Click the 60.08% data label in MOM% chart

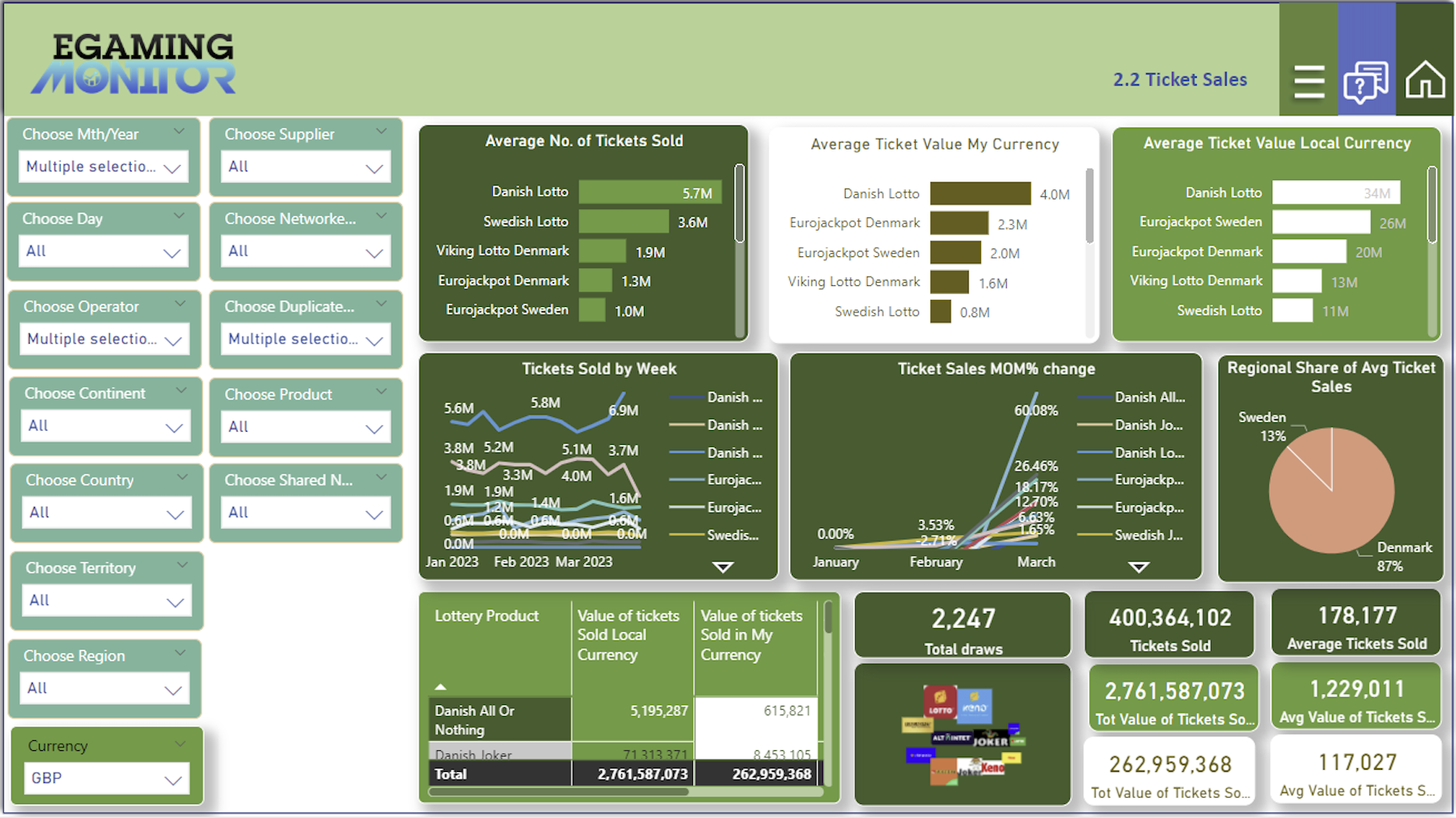[x=1036, y=411]
